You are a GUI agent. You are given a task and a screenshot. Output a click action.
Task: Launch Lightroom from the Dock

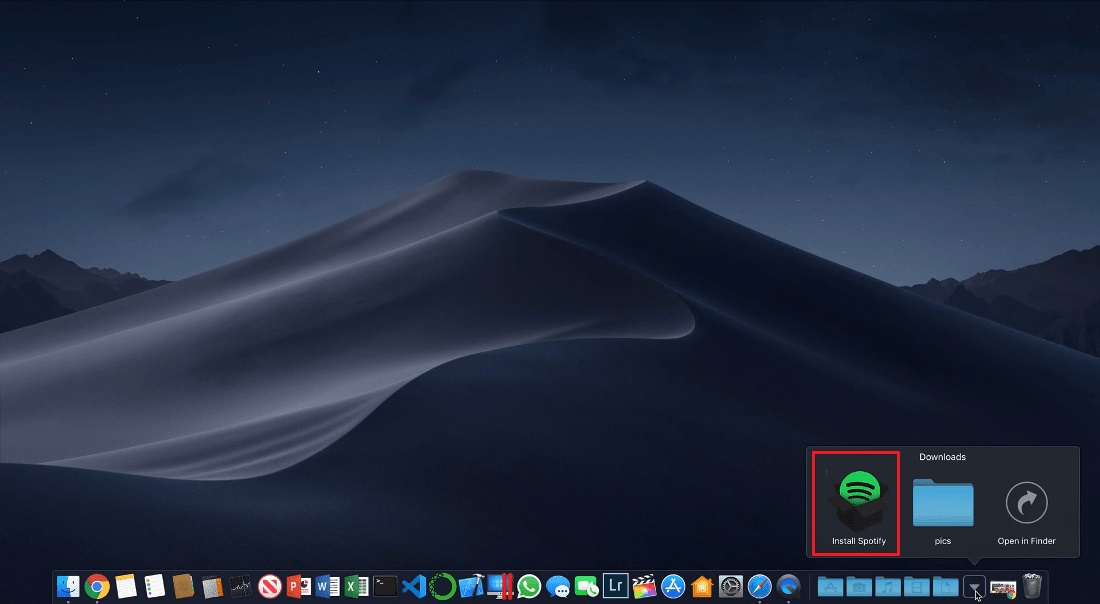pos(616,586)
